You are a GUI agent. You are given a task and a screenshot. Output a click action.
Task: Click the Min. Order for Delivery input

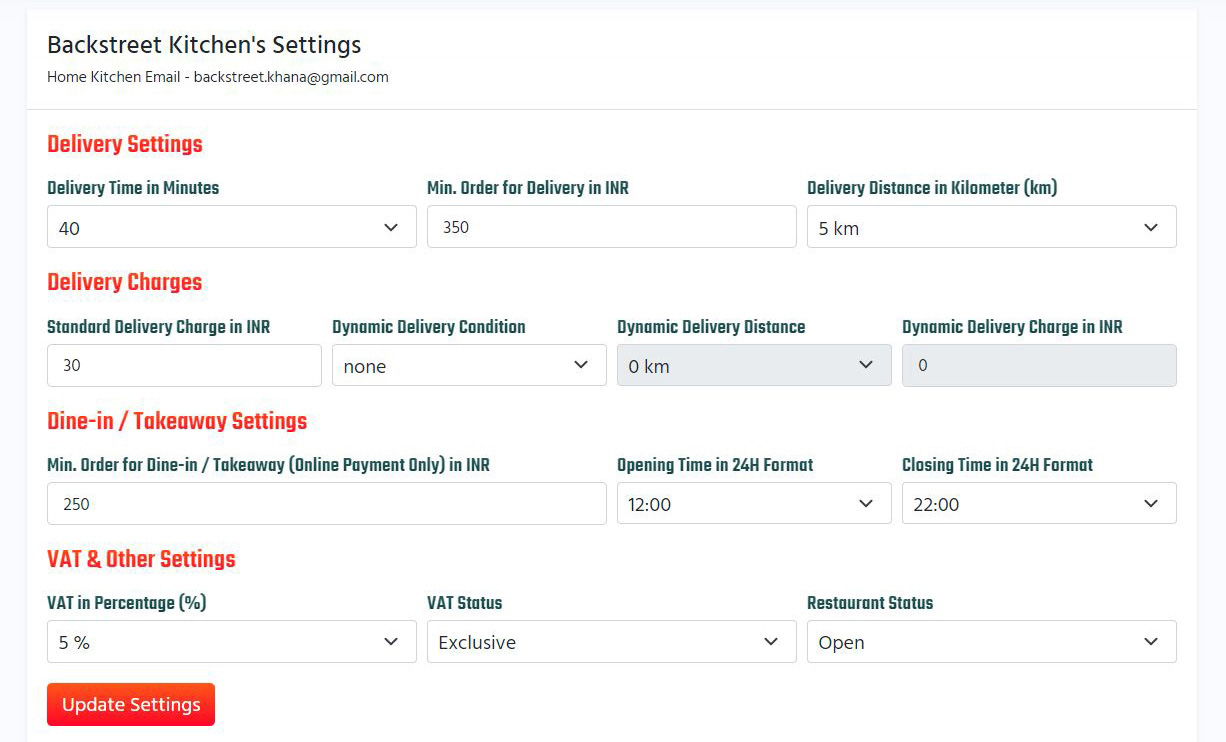tap(611, 227)
